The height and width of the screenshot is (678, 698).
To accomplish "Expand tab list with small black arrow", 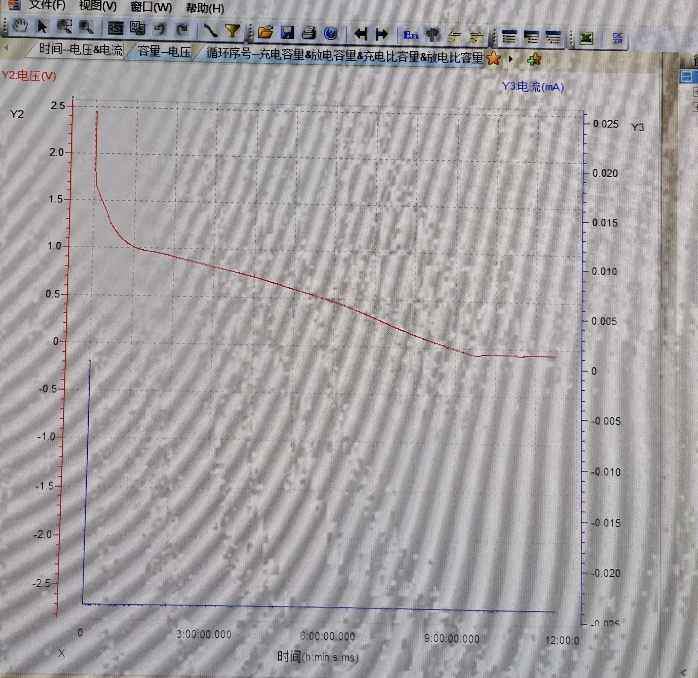I will click(x=511, y=58).
